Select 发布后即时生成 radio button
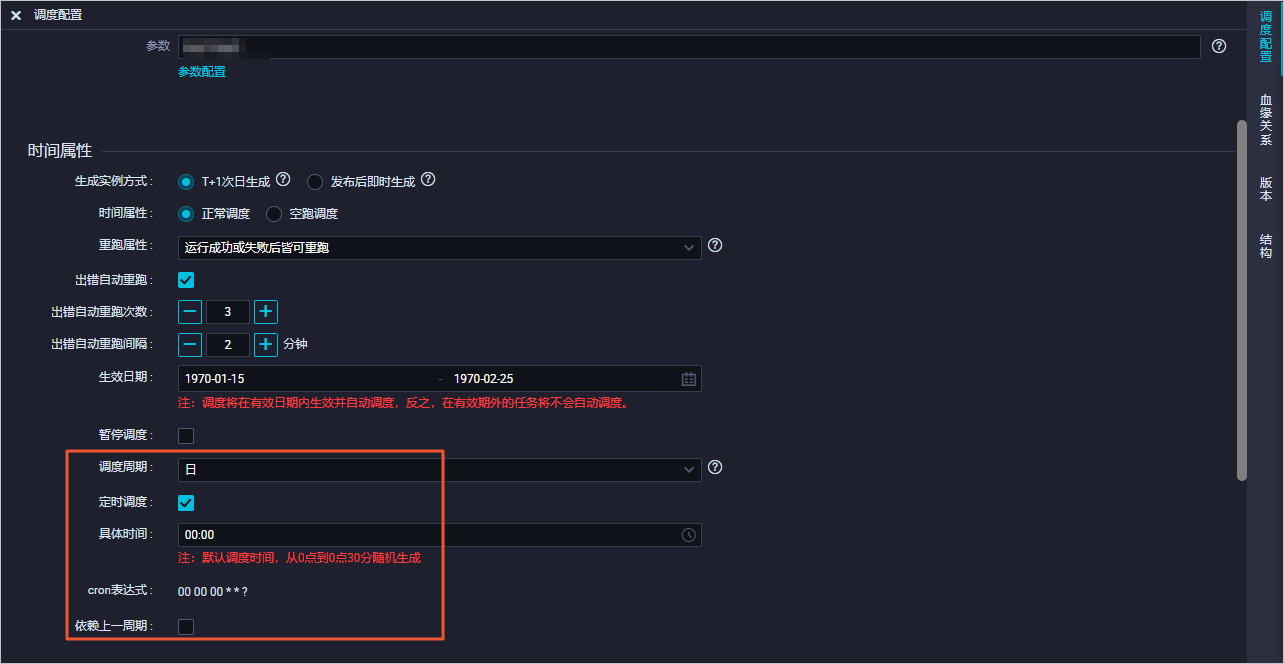Viewport: 1284px width, 664px height. pyautogui.click(x=315, y=182)
